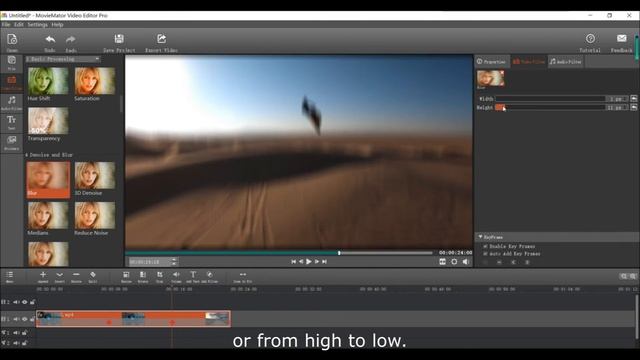Click the circular loop icon in player
Screen dimensions: 640x360
[454, 262]
